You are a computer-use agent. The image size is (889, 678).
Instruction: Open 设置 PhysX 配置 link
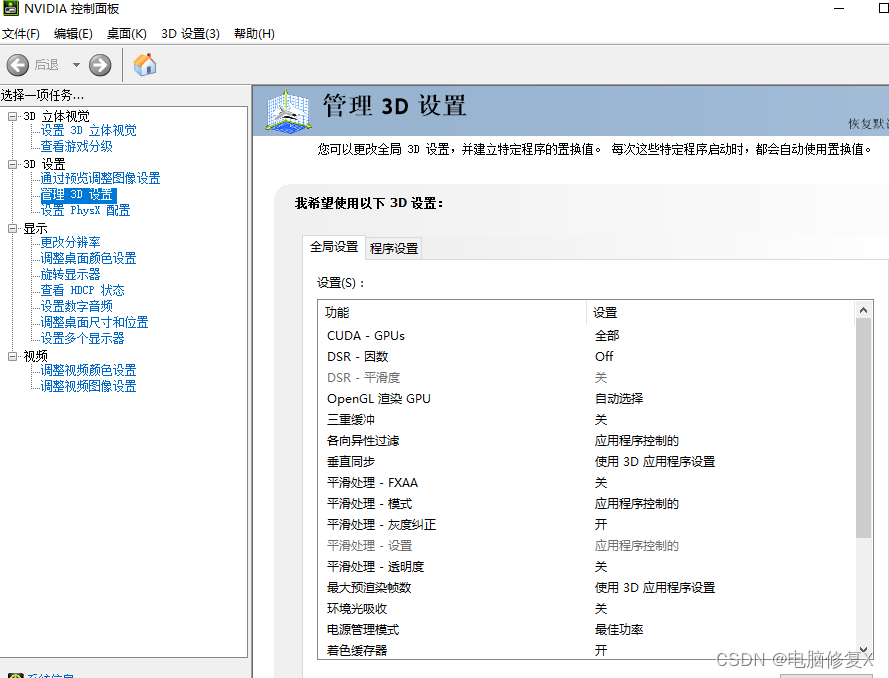86,210
